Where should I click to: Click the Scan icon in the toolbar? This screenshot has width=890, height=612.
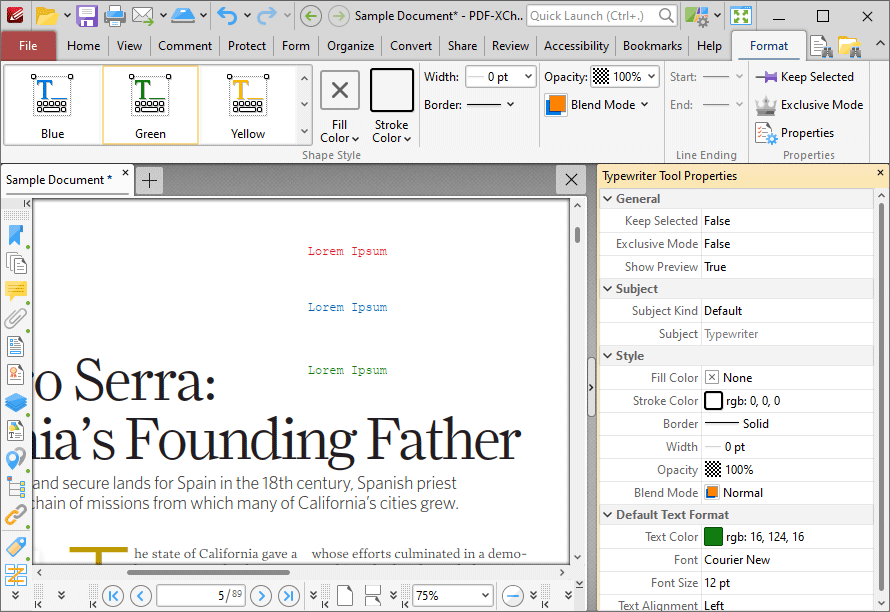pos(183,16)
